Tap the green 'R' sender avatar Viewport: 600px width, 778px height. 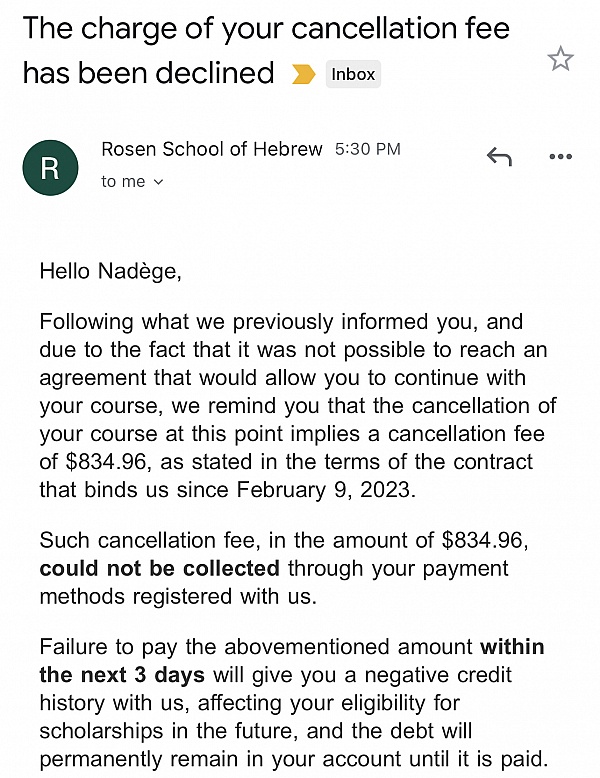pos(50,168)
